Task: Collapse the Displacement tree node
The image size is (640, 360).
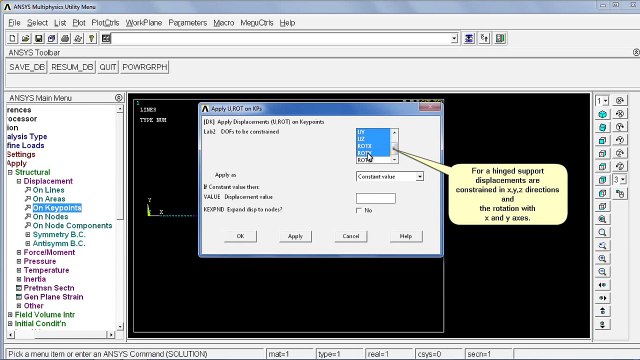Action: (19, 181)
